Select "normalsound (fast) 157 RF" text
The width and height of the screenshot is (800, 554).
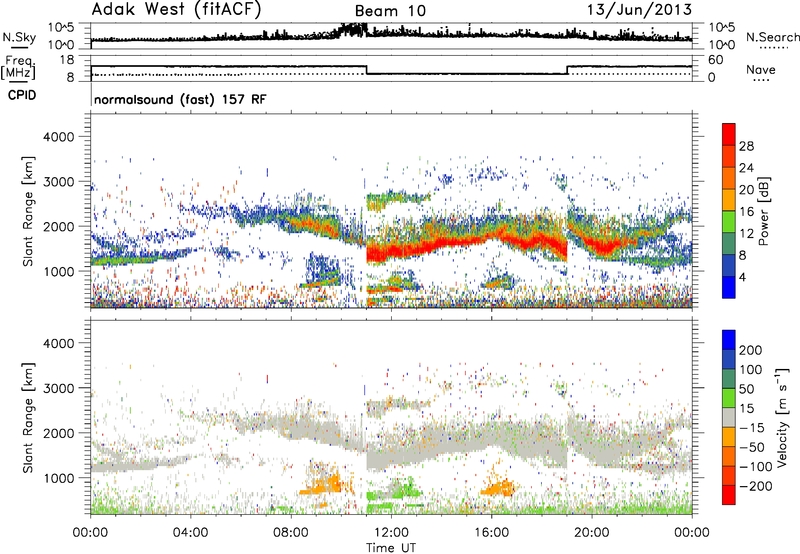tap(180, 99)
